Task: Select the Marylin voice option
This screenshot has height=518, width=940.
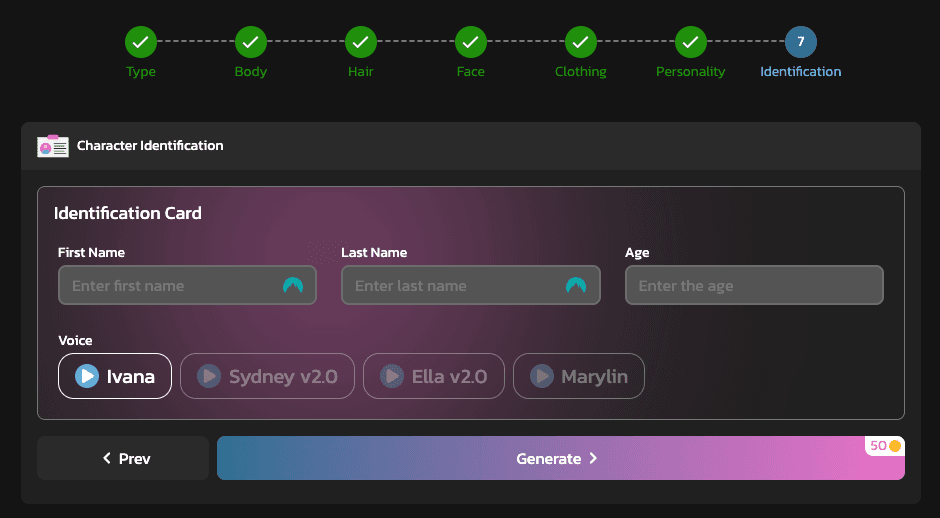Action: point(579,376)
